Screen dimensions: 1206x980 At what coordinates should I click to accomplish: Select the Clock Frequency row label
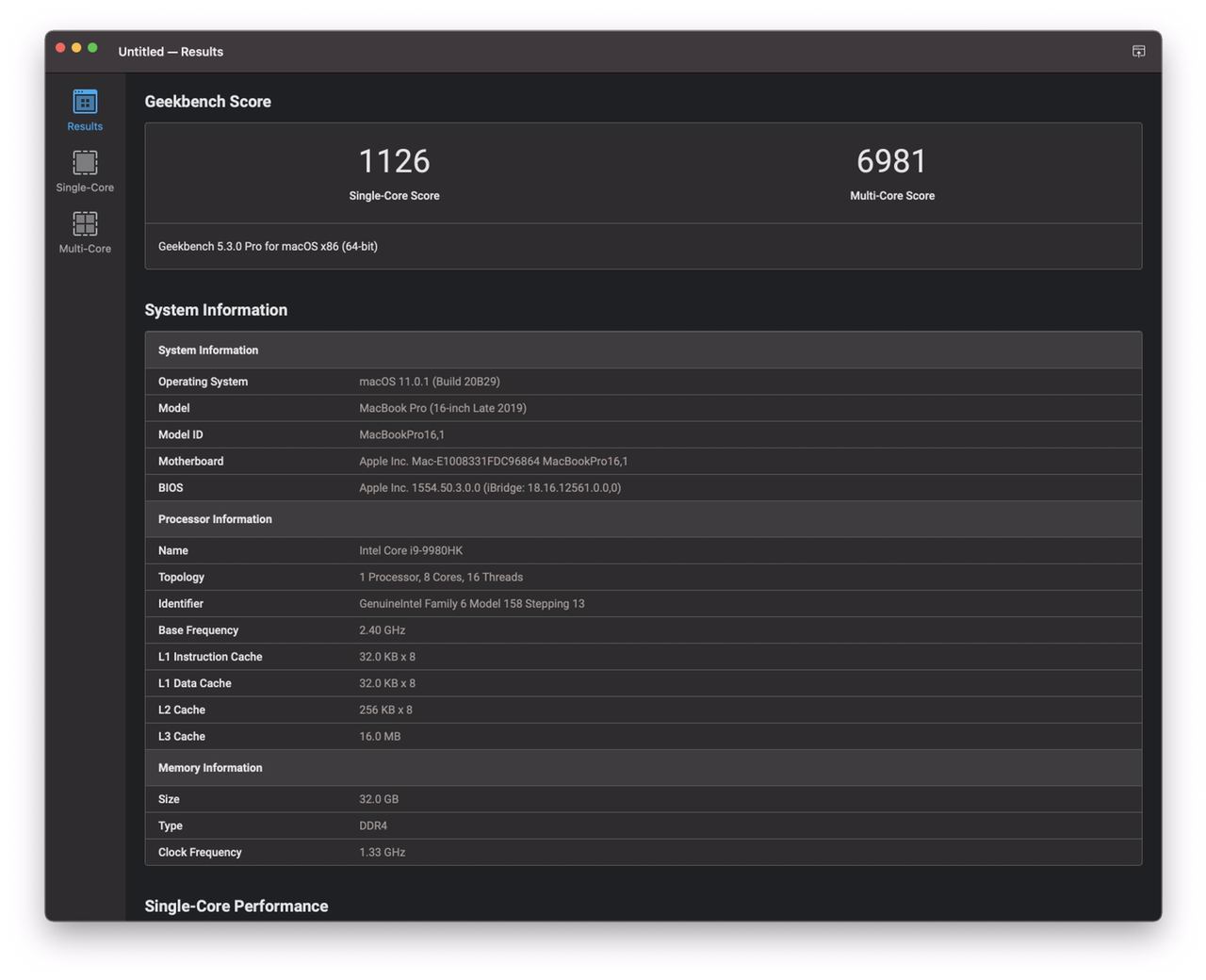click(200, 852)
